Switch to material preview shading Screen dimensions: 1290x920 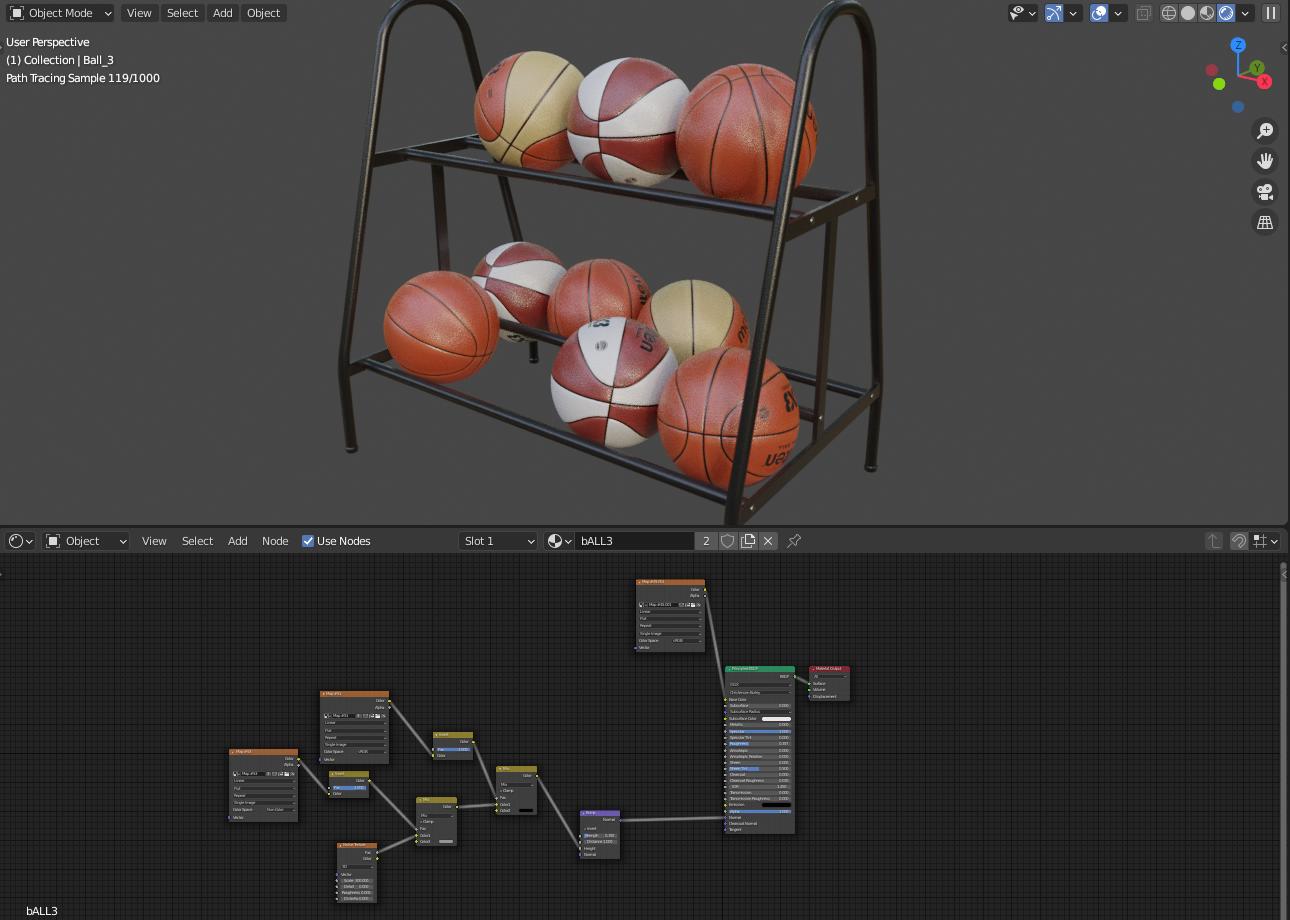tap(1207, 13)
